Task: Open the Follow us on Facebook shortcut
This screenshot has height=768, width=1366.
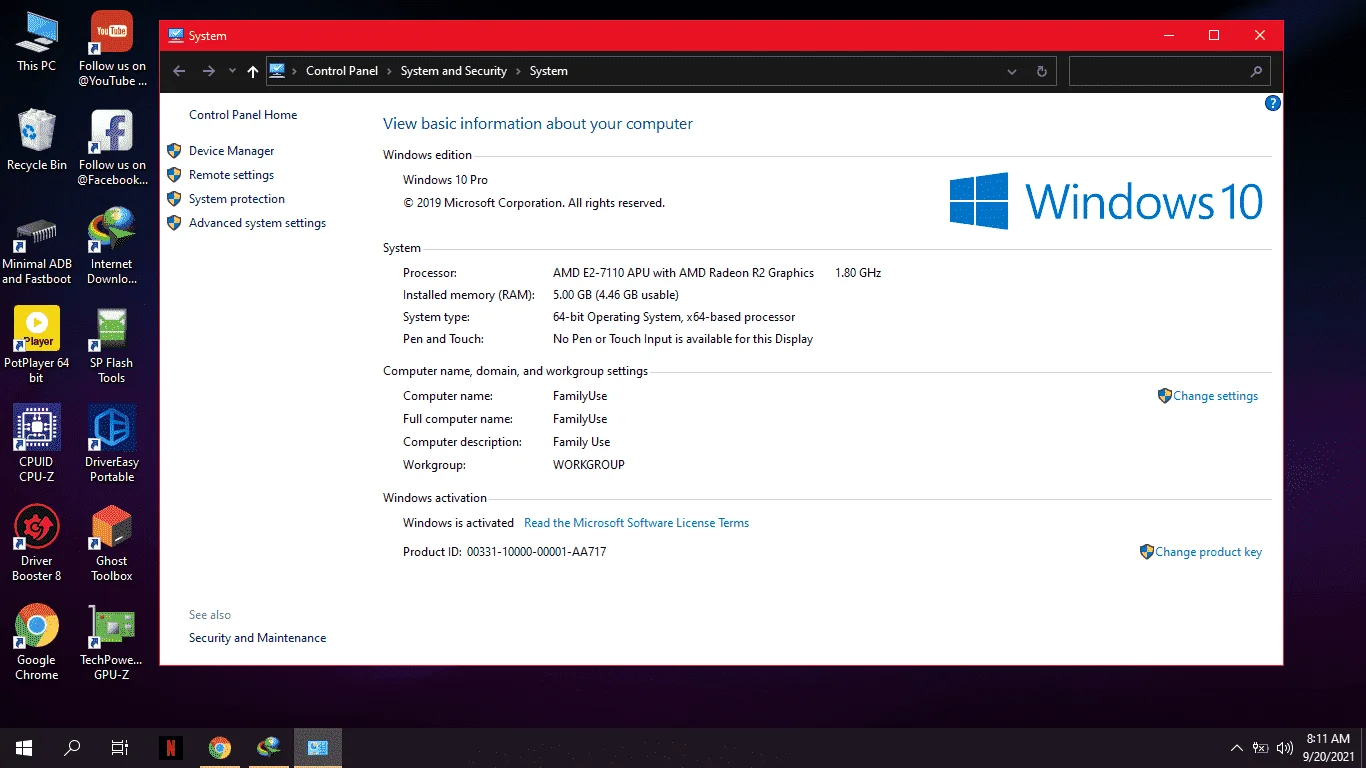Action: [112, 148]
